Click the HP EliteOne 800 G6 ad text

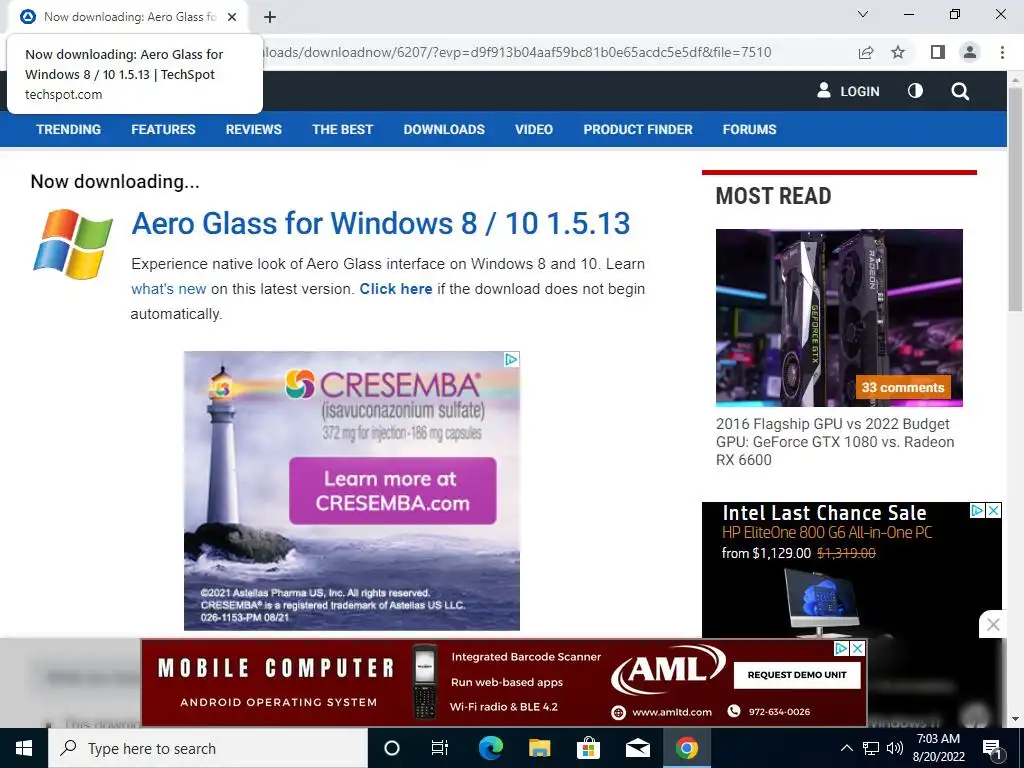(x=827, y=532)
